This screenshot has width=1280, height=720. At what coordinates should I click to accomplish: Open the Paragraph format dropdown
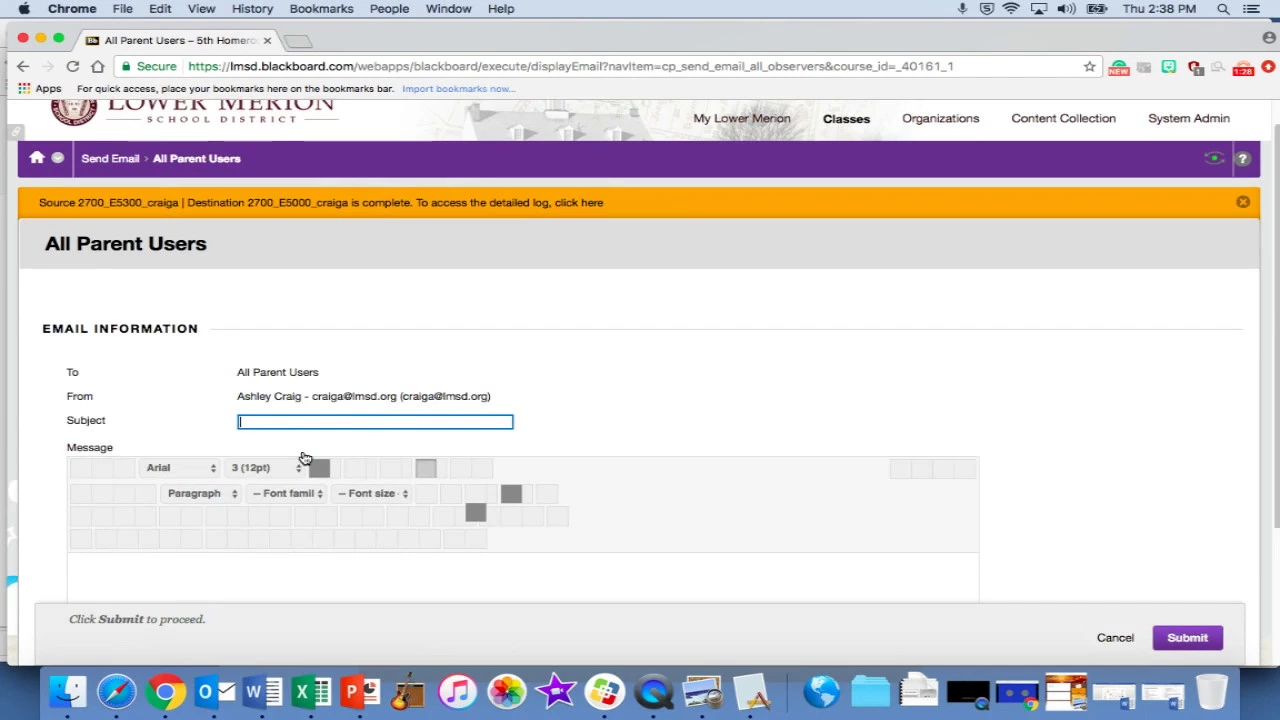pos(203,493)
